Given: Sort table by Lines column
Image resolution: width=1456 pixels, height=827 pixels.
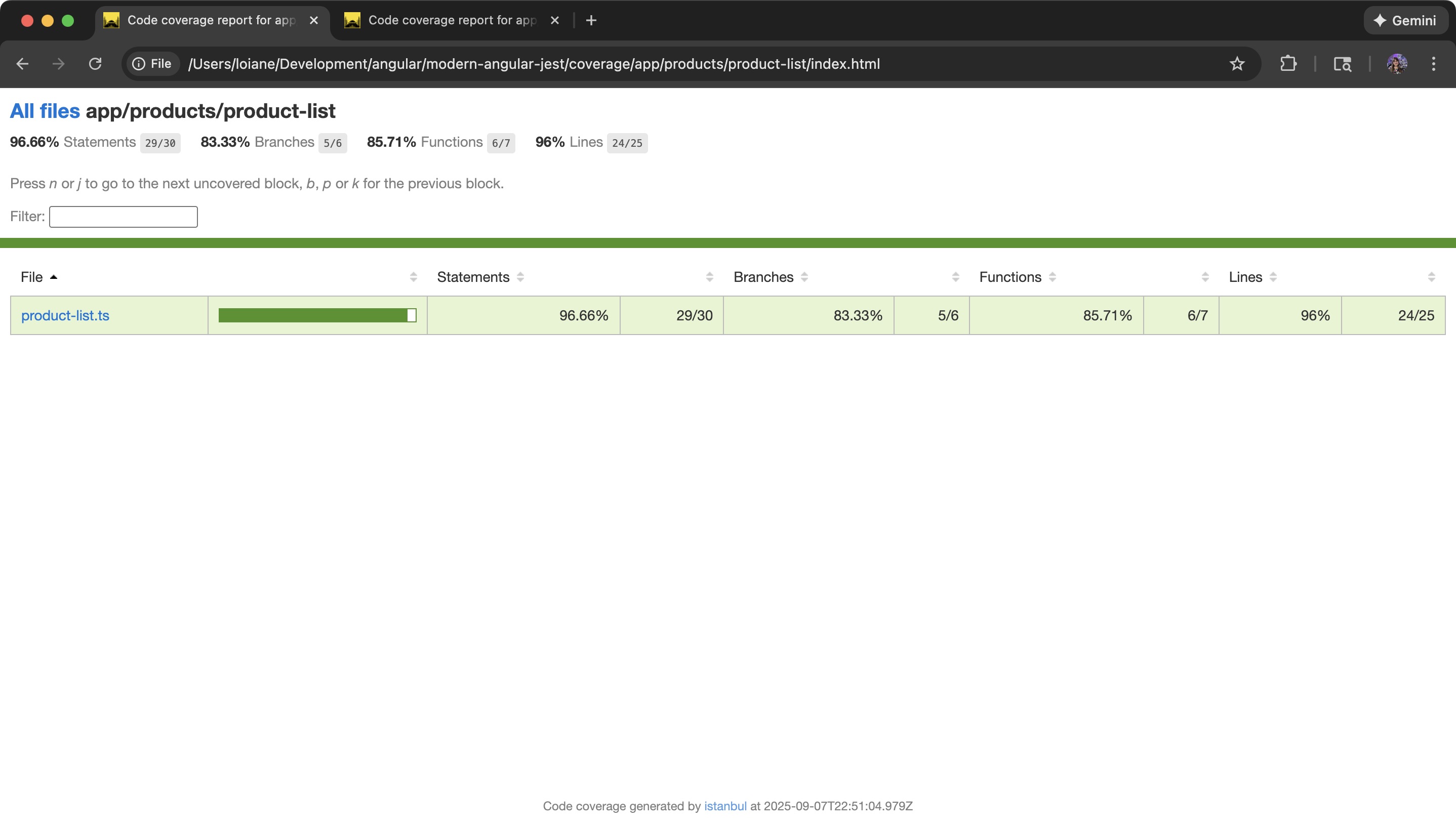Looking at the screenshot, I should point(1245,277).
